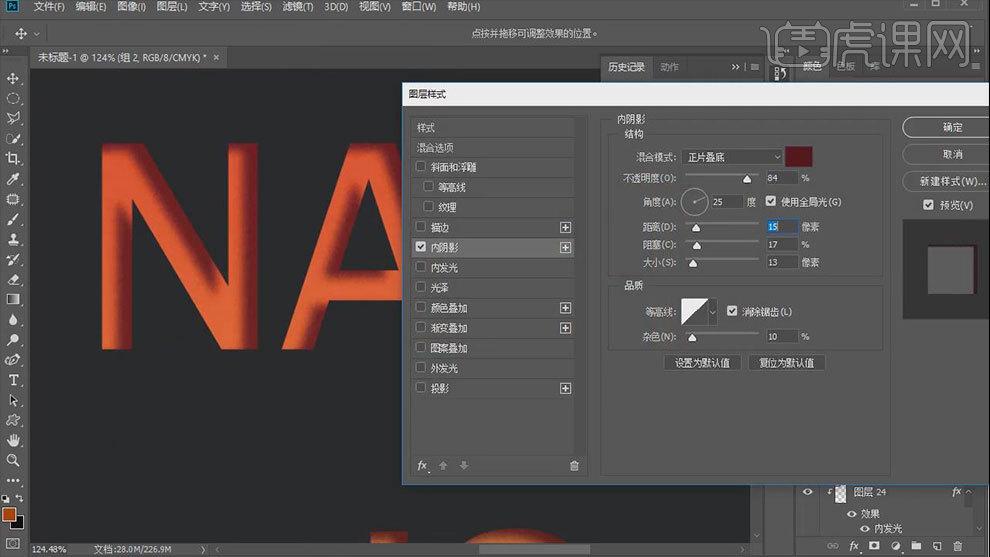Click the 距离 value input field

pyautogui.click(x=782, y=226)
